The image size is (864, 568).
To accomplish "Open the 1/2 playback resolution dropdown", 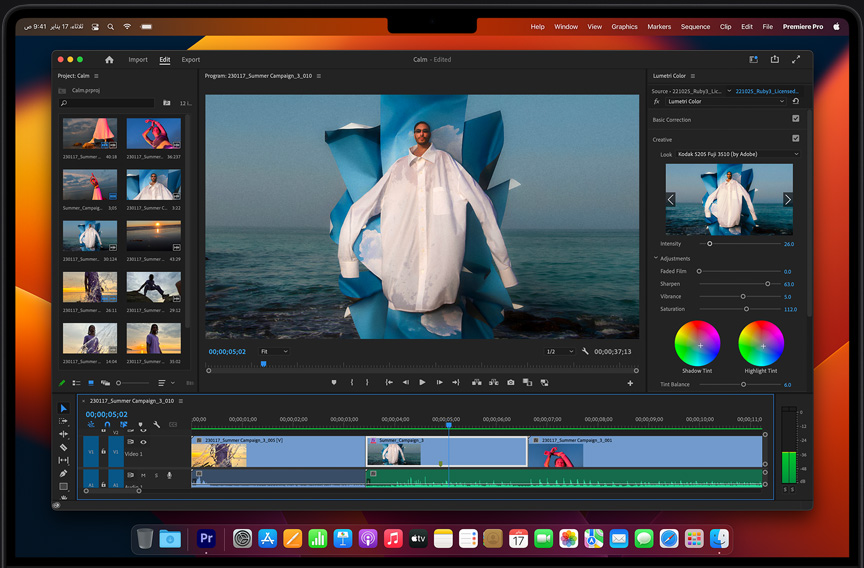I will coord(560,352).
